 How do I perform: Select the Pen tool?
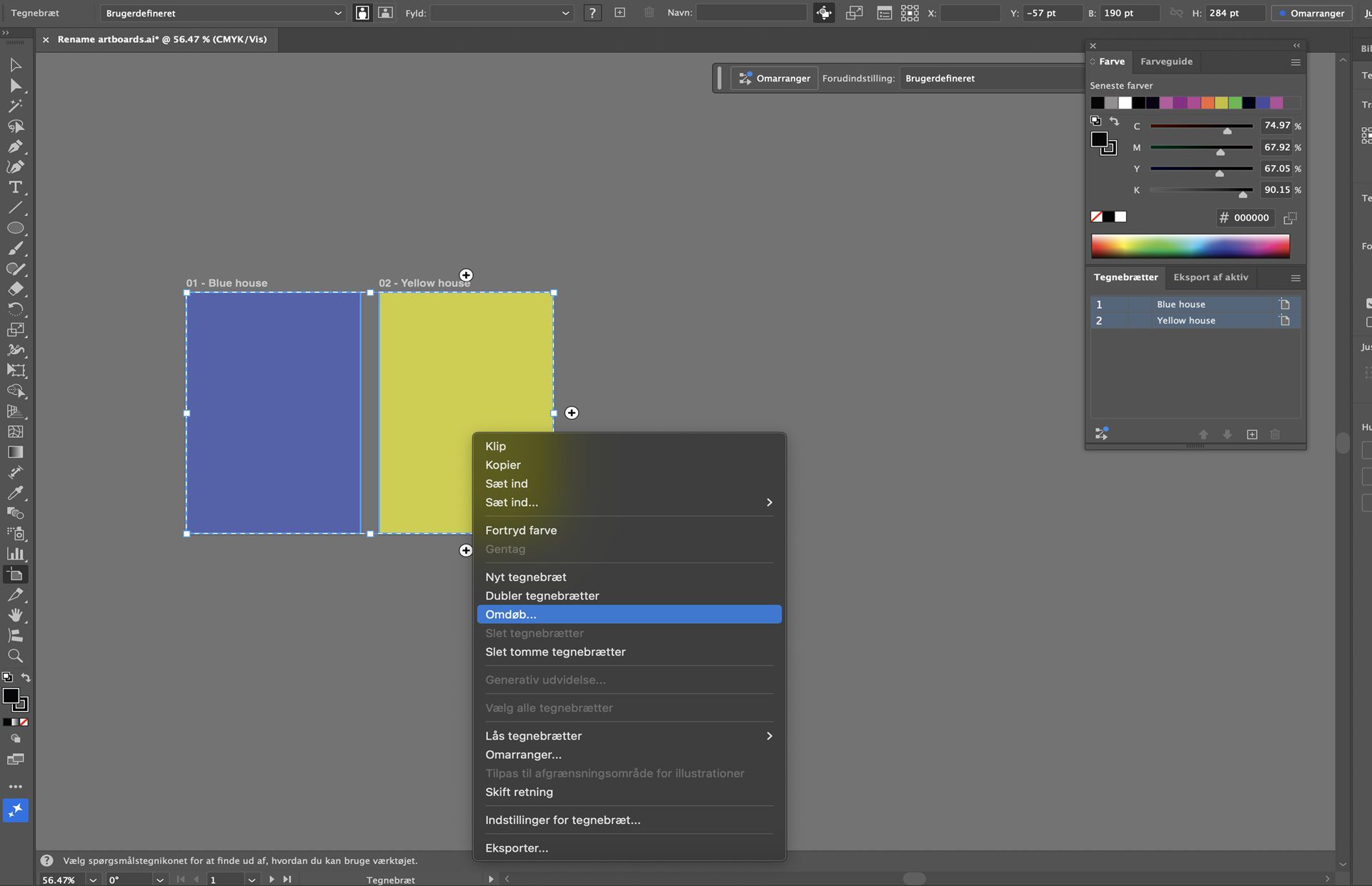coord(15,146)
